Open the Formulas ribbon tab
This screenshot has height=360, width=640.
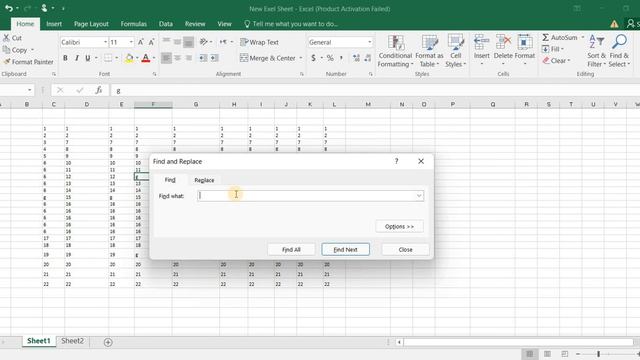coord(133,24)
